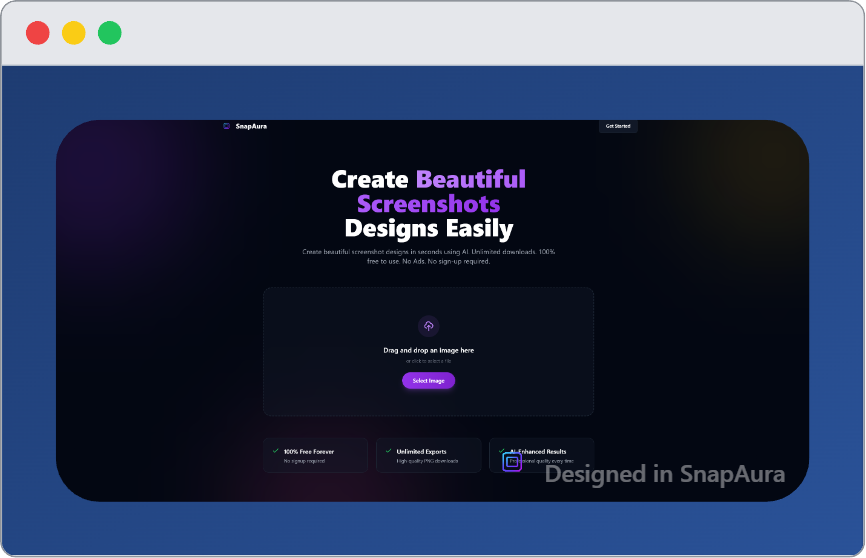Click the 'Designs Easily' heading line

pos(429,228)
